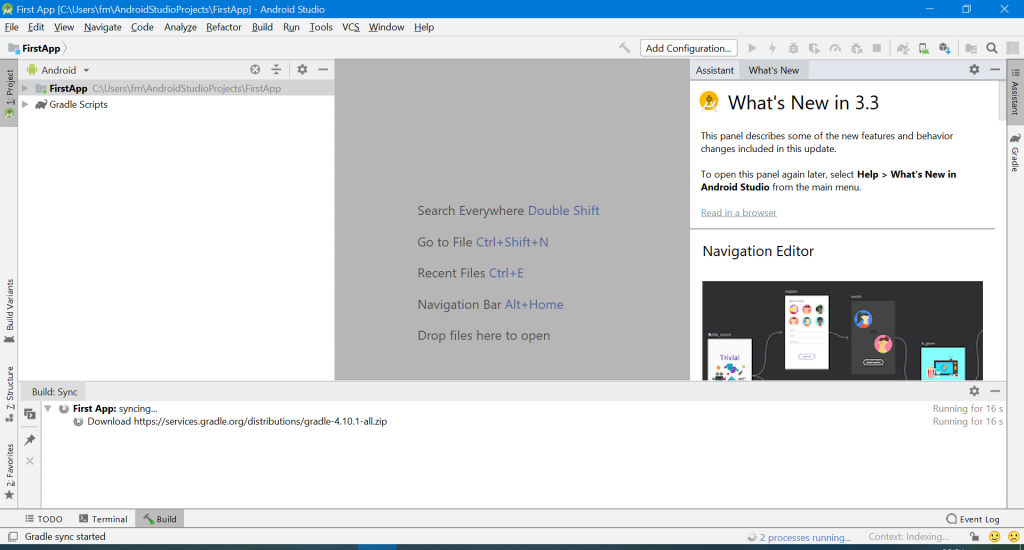
Task: Click the Profile app gauge icon
Action: click(x=835, y=48)
